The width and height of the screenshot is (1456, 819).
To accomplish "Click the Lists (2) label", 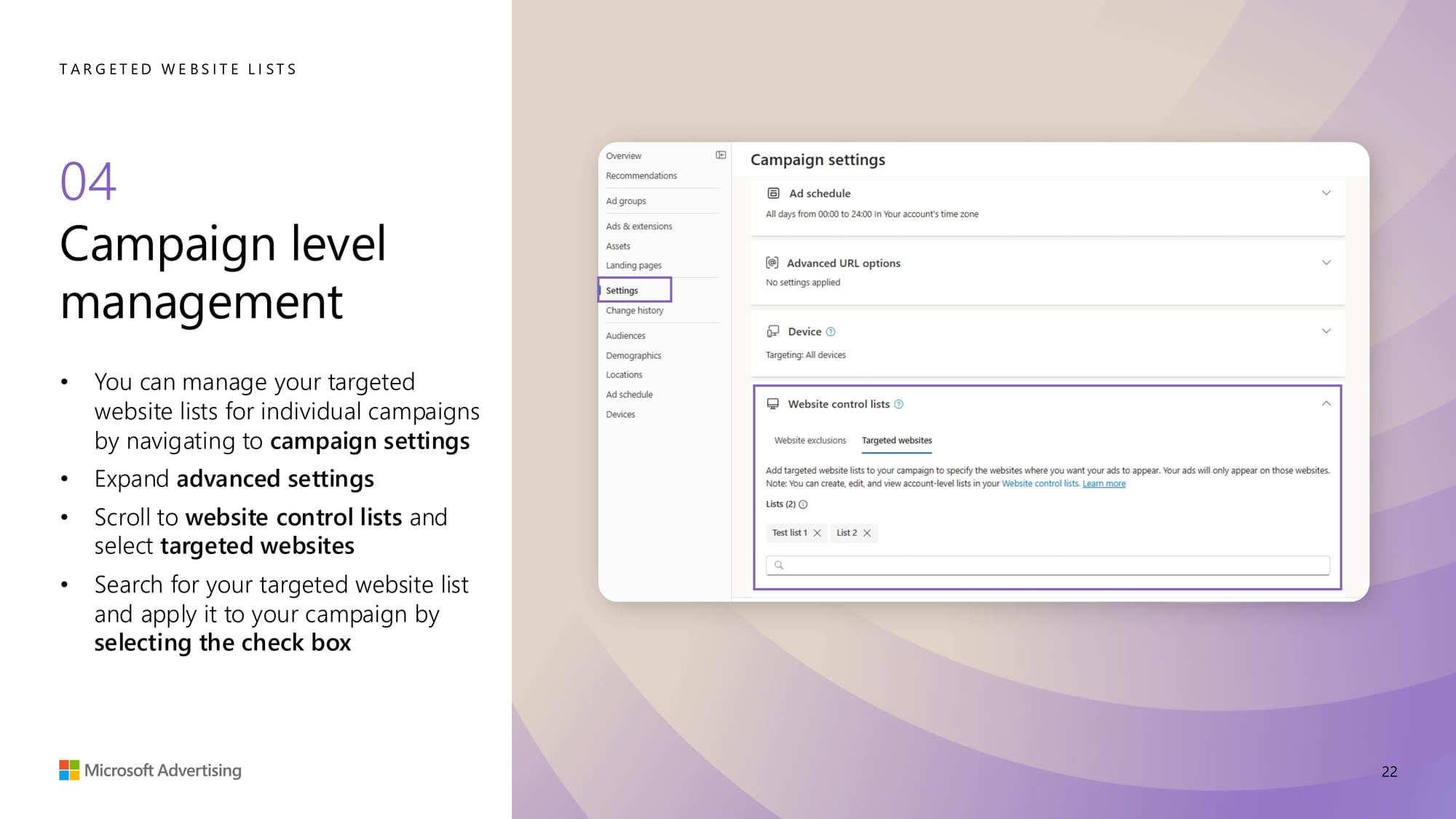I will 780,504.
